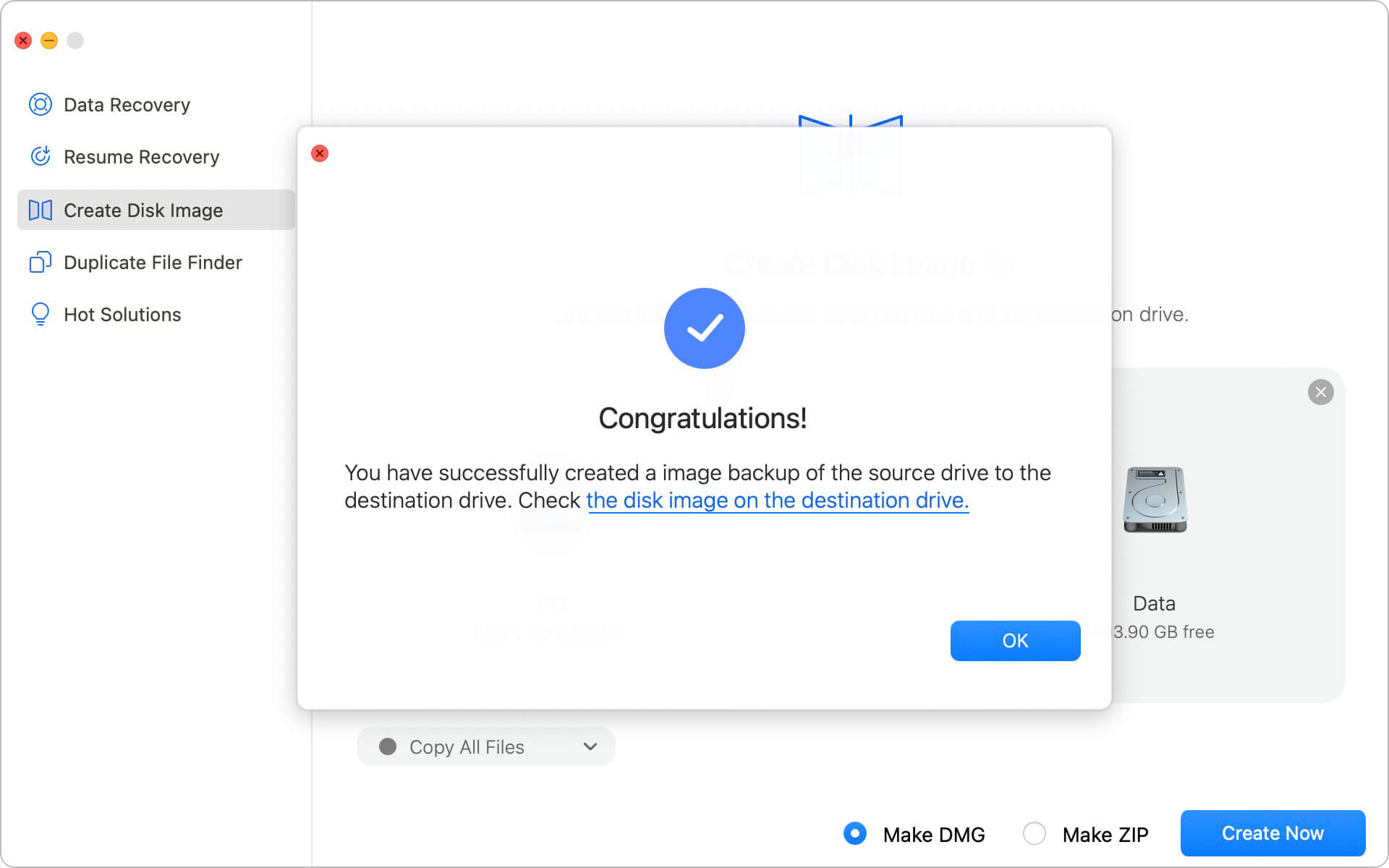
Task: Click the blue checkmark success icon
Action: click(704, 328)
